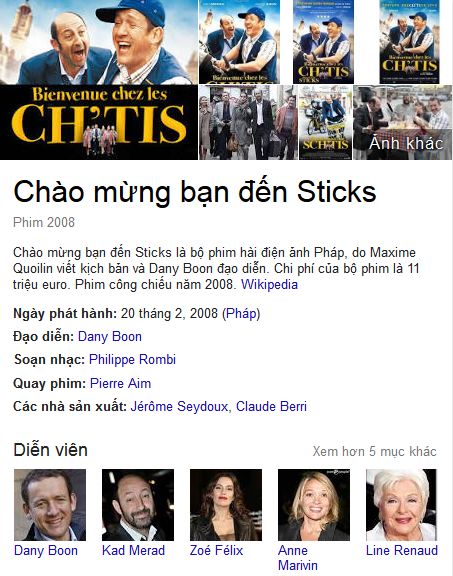
Task: Open composer Philippe Rombi link
Action: pyautogui.click(x=132, y=360)
